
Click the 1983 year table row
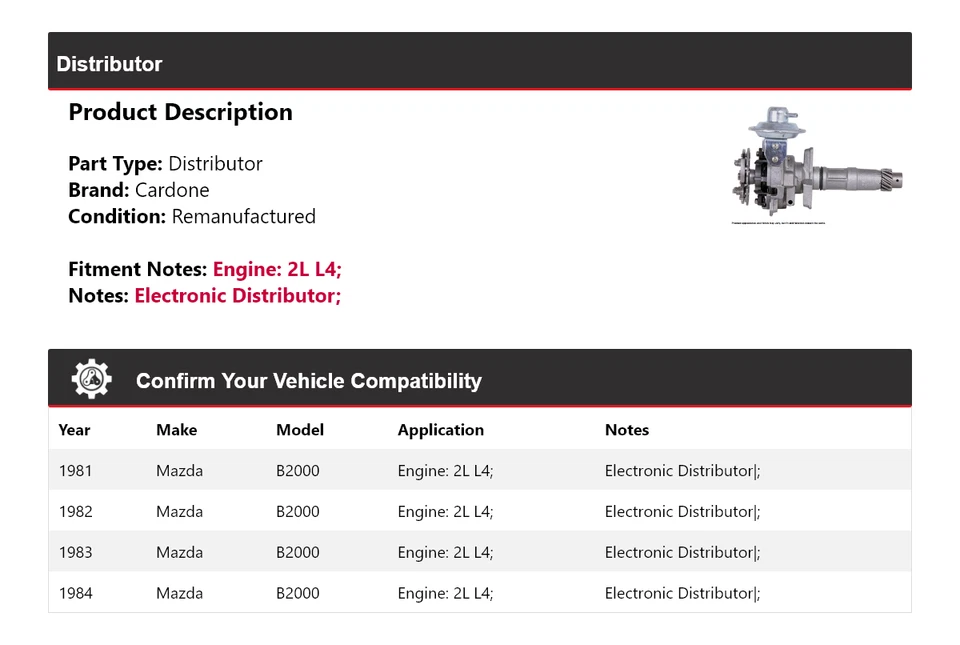[x=480, y=551]
